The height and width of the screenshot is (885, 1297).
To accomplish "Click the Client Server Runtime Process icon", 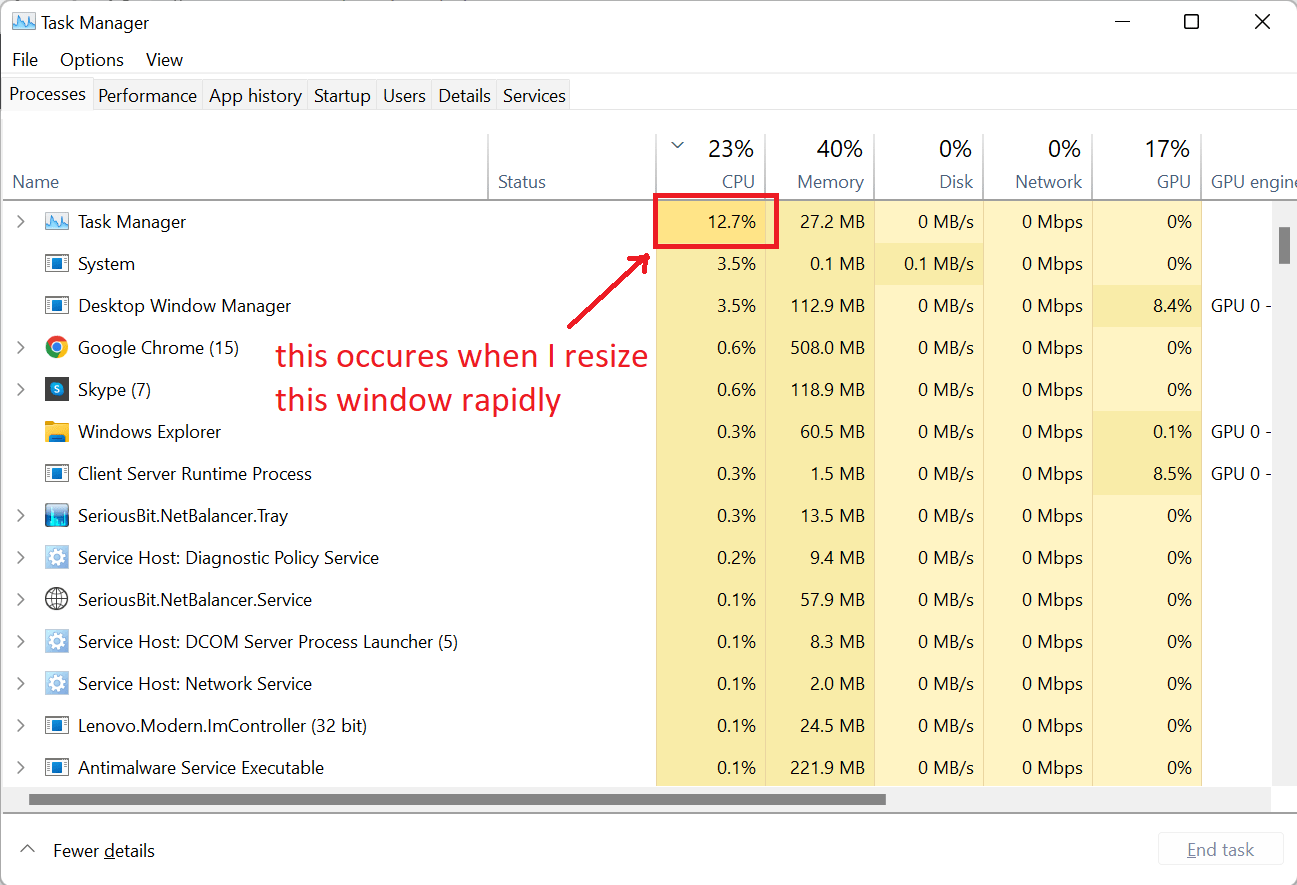I will point(56,474).
